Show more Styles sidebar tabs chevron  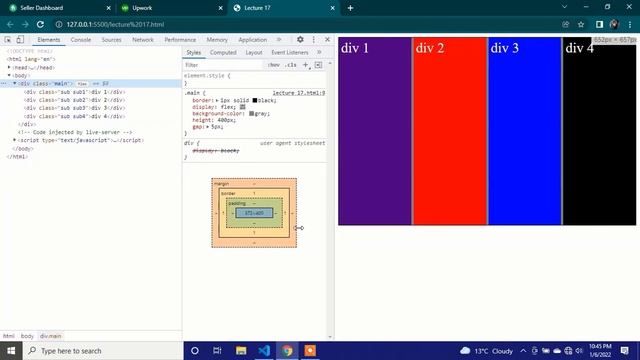(x=319, y=52)
